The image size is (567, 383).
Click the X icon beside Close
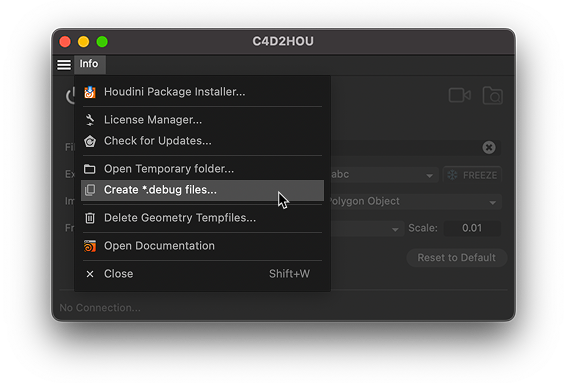click(90, 274)
